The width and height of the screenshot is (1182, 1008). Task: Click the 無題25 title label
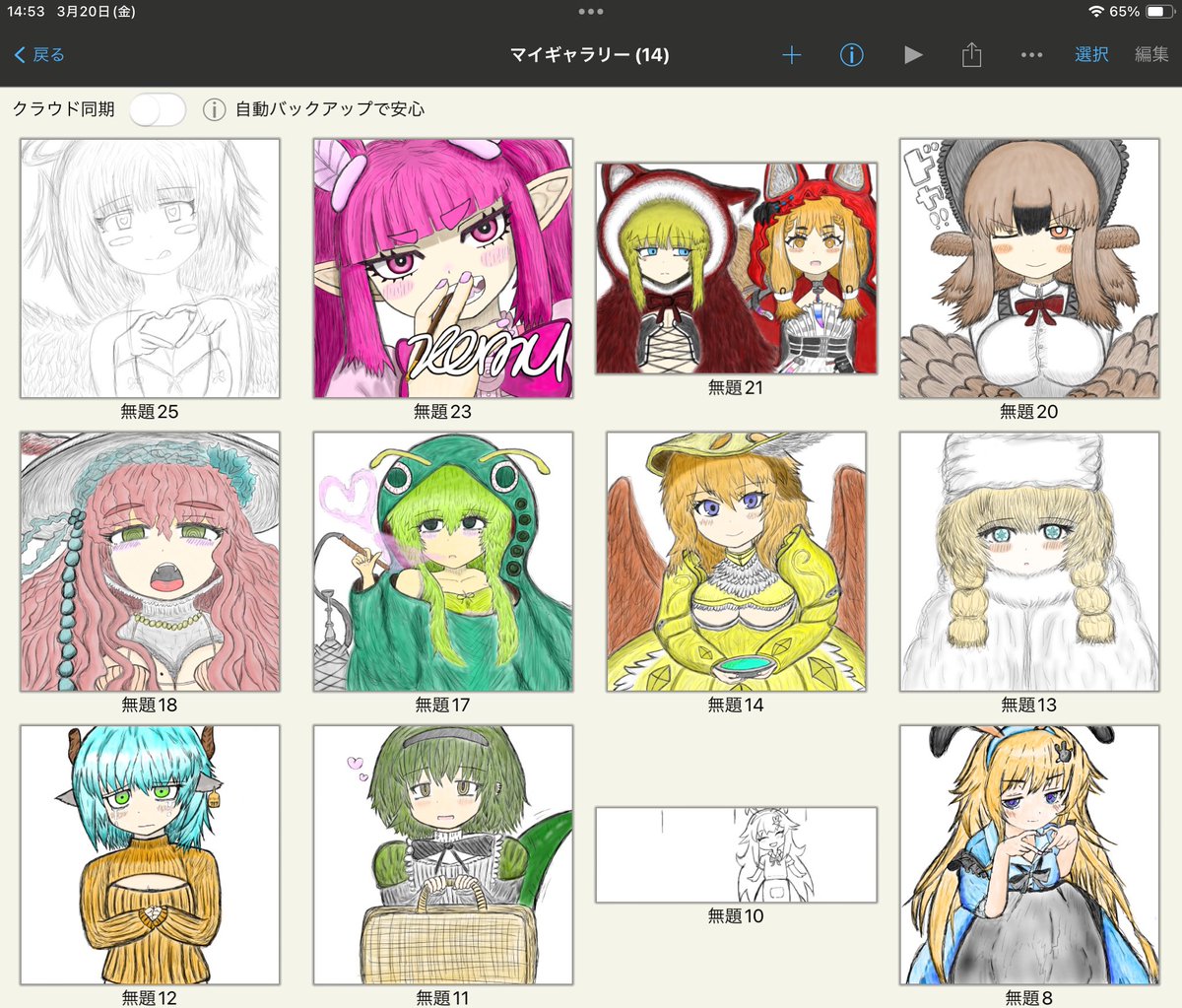150,412
